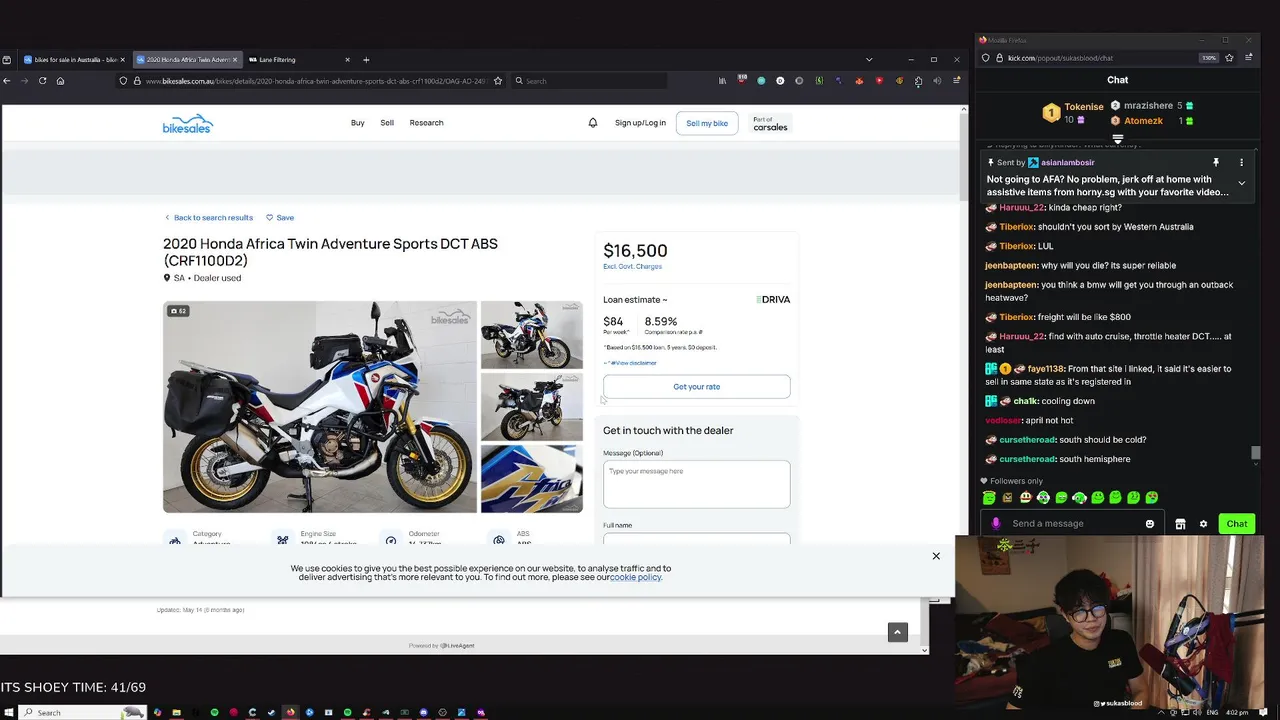Screen dimensions: 1280x720
Task: Open the 62-photo gallery counter badge
Action: pyautogui.click(x=178, y=311)
